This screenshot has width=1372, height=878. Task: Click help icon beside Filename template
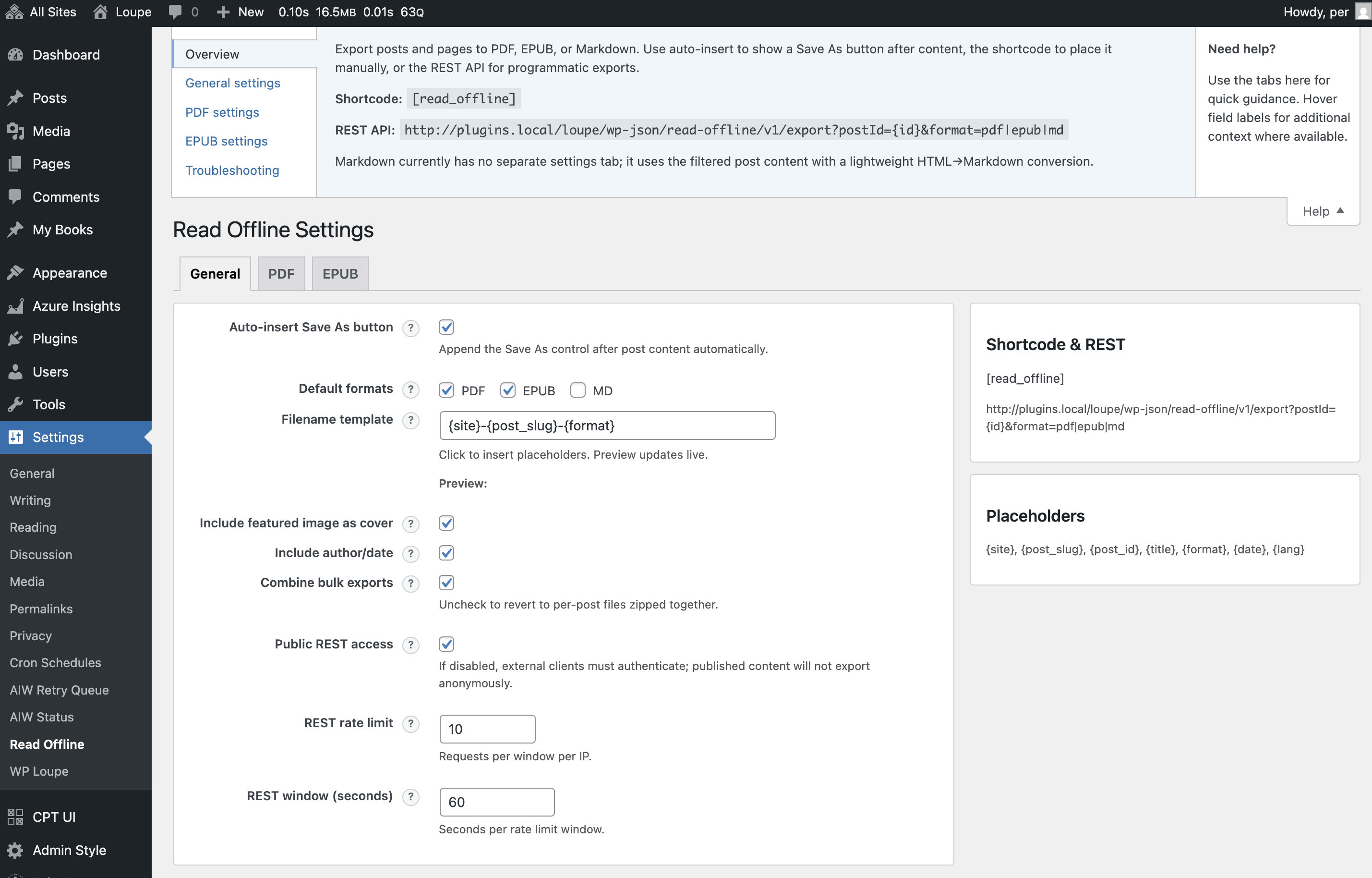pos(410,420)
